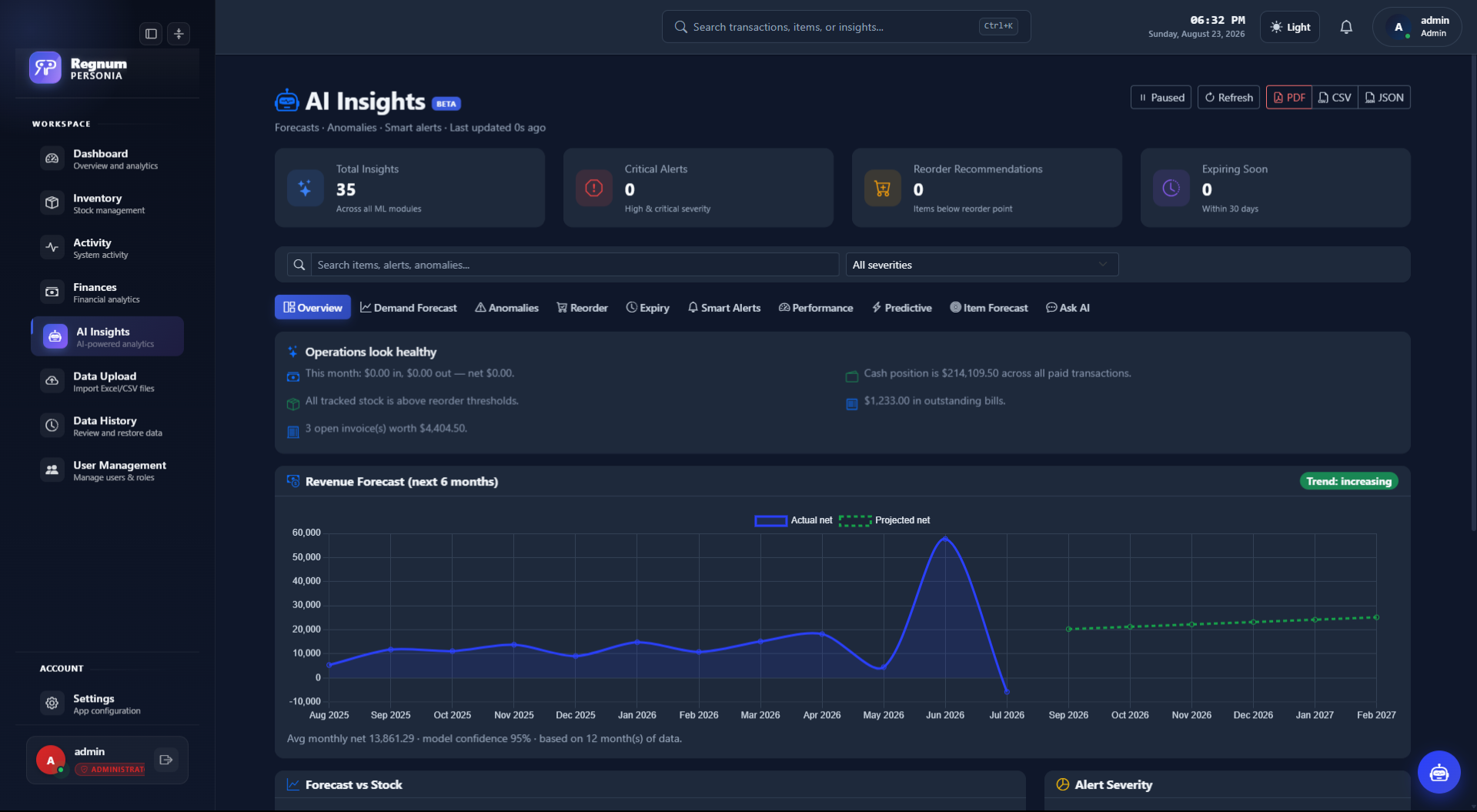Export insights as JSON
The width and height of the screenshot is (1477, 812).
coord(1384,98)
